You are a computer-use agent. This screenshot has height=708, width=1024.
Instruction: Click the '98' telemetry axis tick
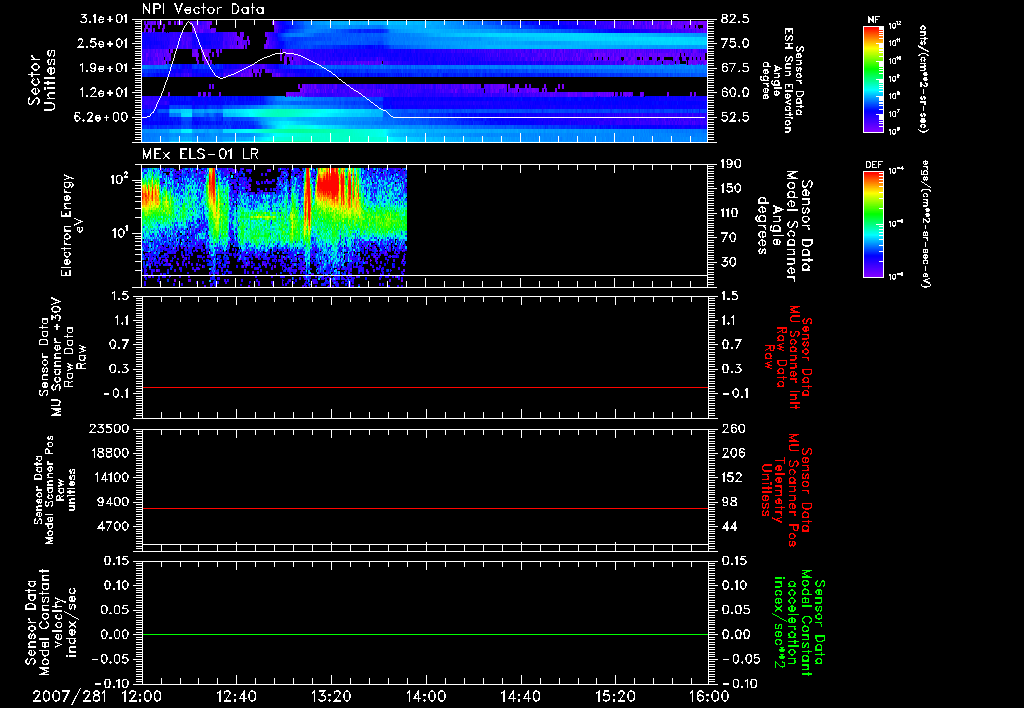click(729, 502)
